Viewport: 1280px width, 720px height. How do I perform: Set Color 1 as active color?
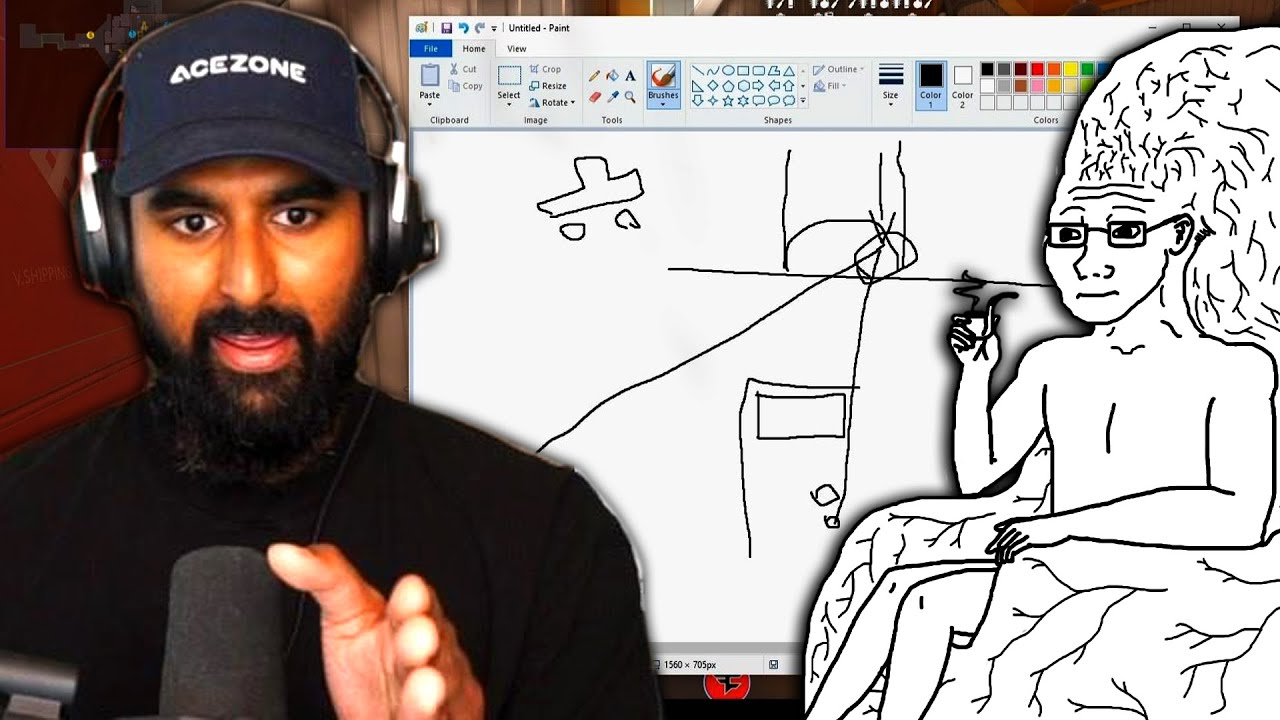931,84
